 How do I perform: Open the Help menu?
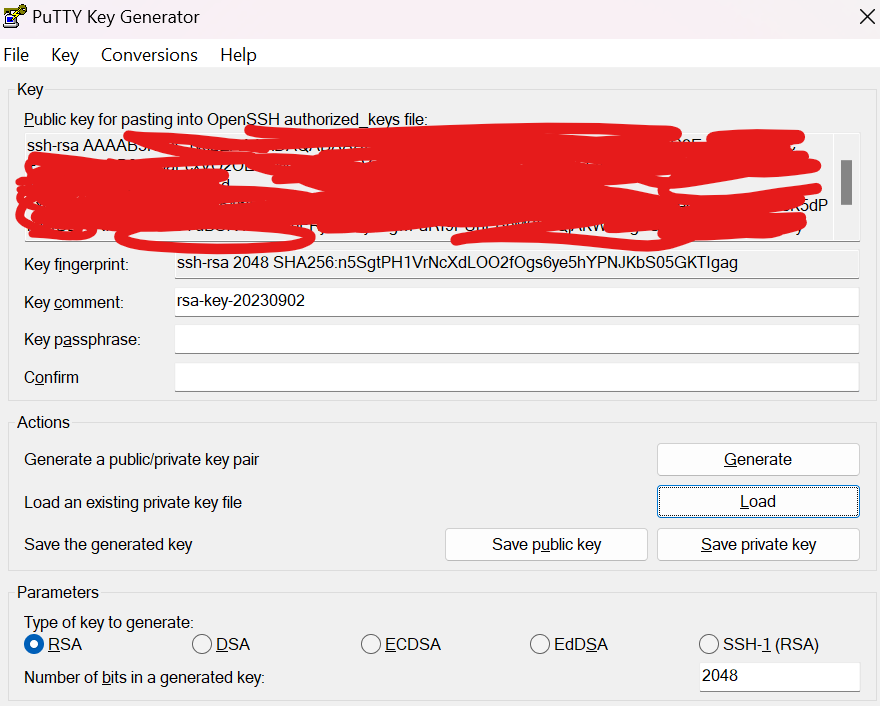click(239, 55)
